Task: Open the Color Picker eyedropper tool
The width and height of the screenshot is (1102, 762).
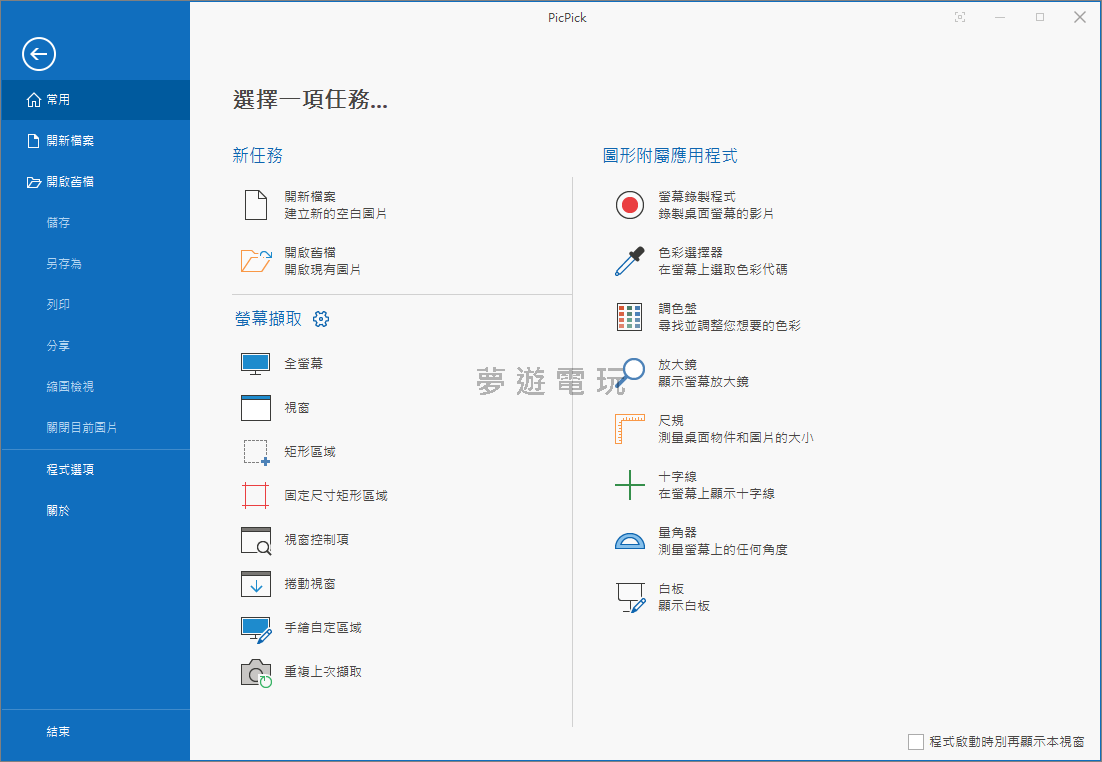Action: [x=629, y=262]
